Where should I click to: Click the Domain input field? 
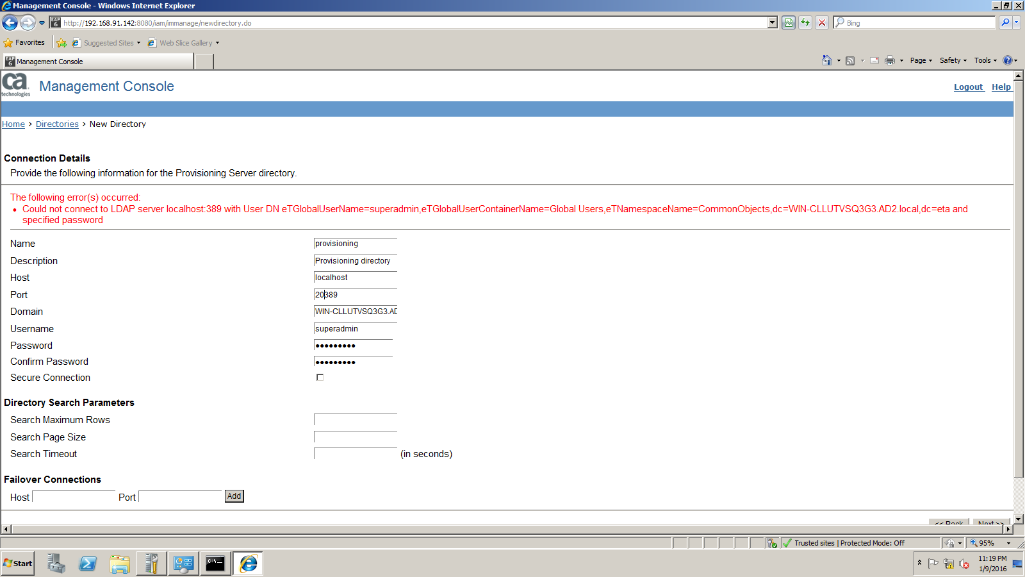coord(355,312)
